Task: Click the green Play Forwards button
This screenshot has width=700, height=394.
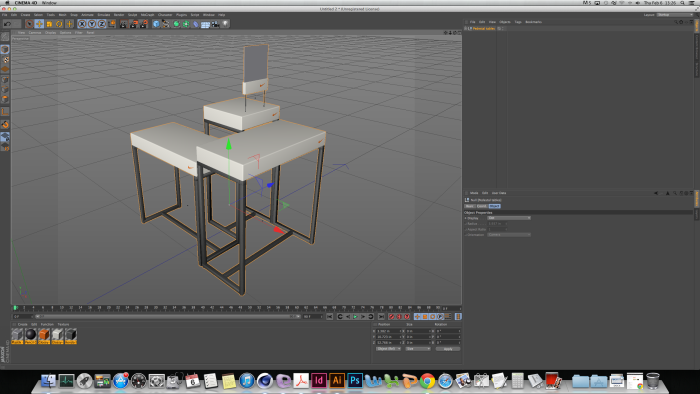Action: tap(355, 317)
